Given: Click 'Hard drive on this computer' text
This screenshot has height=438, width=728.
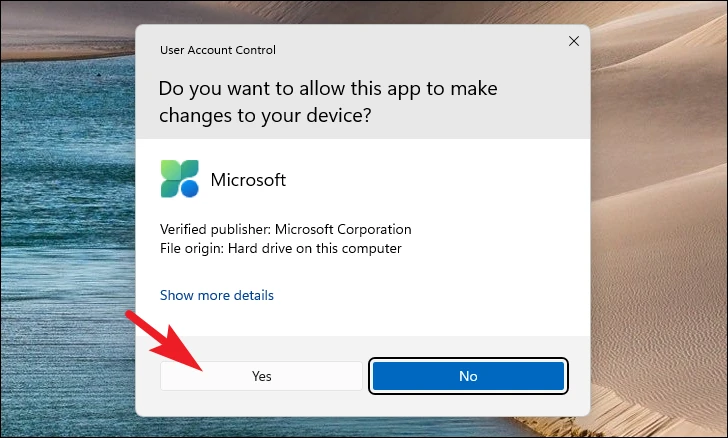Looking at the screenshot, I should (x=314, y=248).
